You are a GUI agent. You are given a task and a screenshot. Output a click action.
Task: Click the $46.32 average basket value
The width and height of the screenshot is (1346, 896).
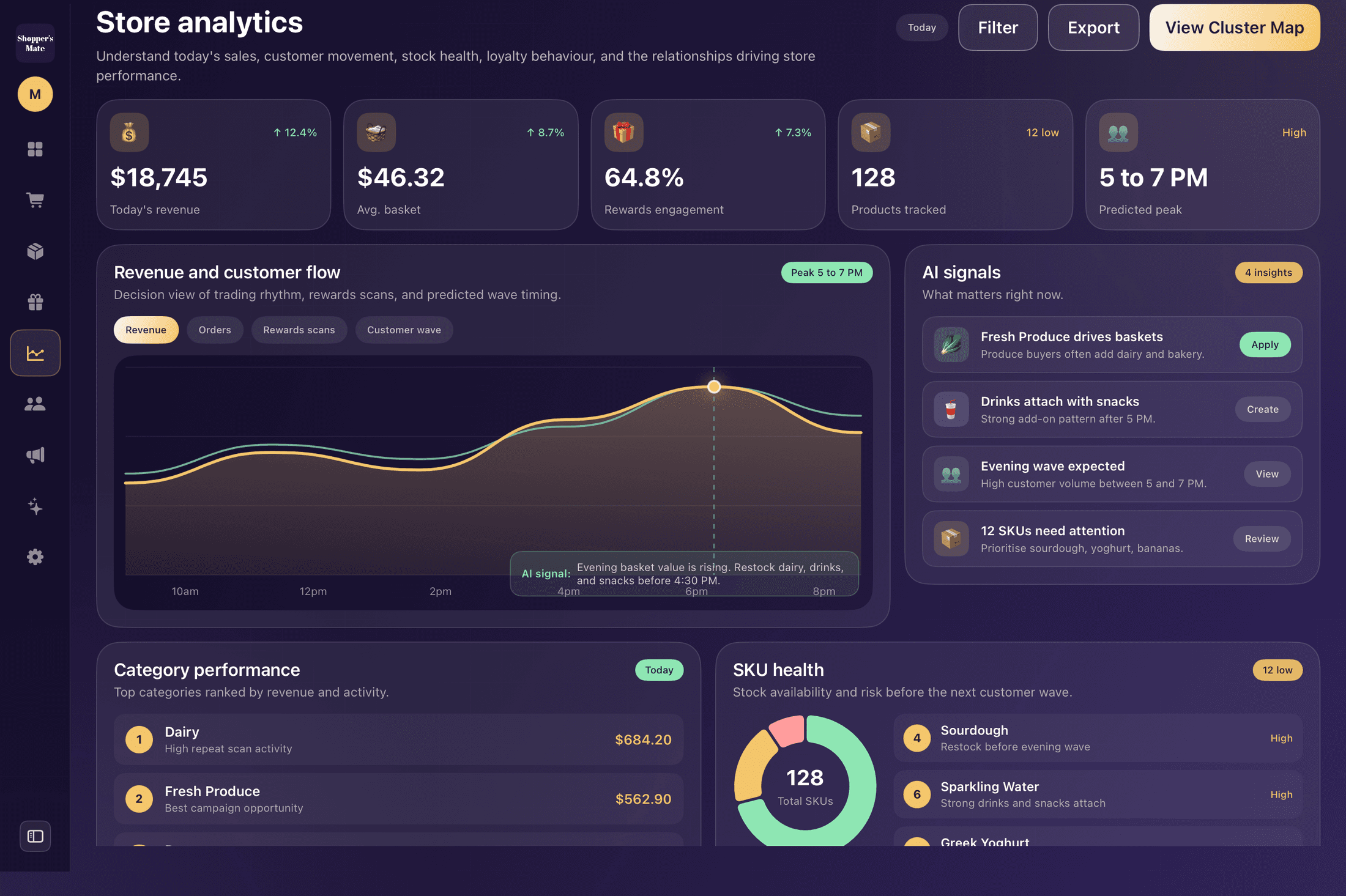(x=401, y=177)
